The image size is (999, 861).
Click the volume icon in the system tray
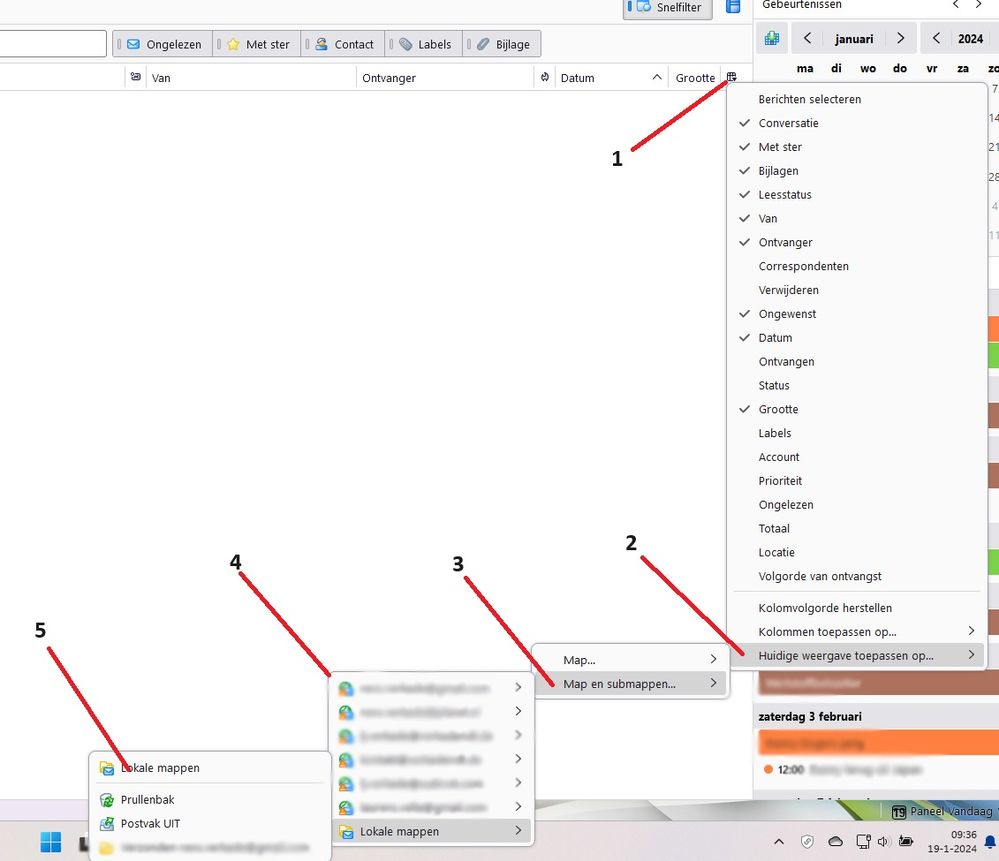883,842
